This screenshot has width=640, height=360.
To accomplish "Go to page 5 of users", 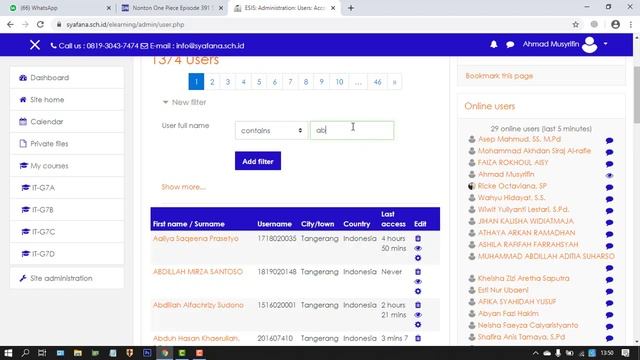I will (x=259, y=82).
